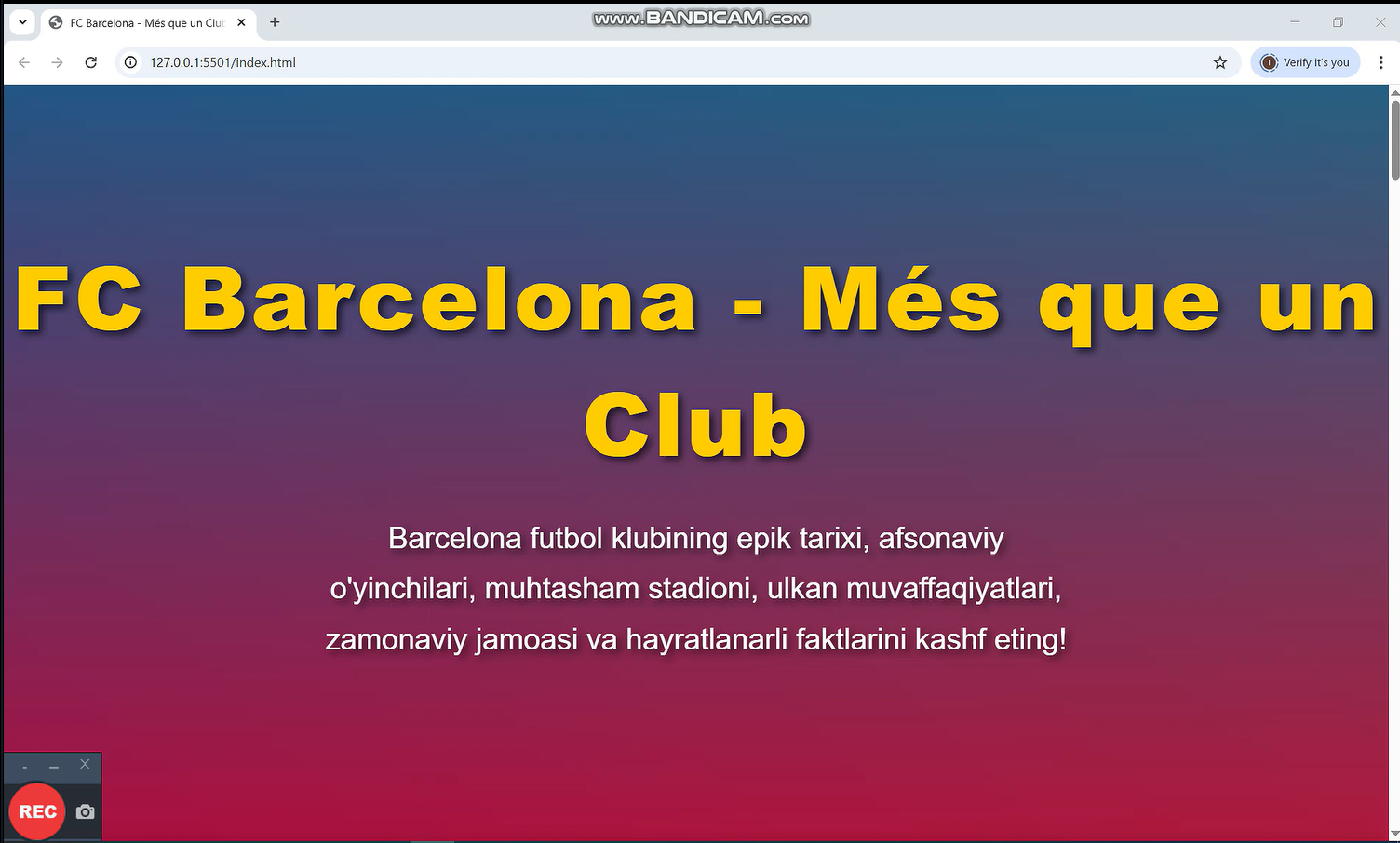Click the "Verify it's you" profile button
This screenshot has width=1400, height=843.
click(1305, 62)
